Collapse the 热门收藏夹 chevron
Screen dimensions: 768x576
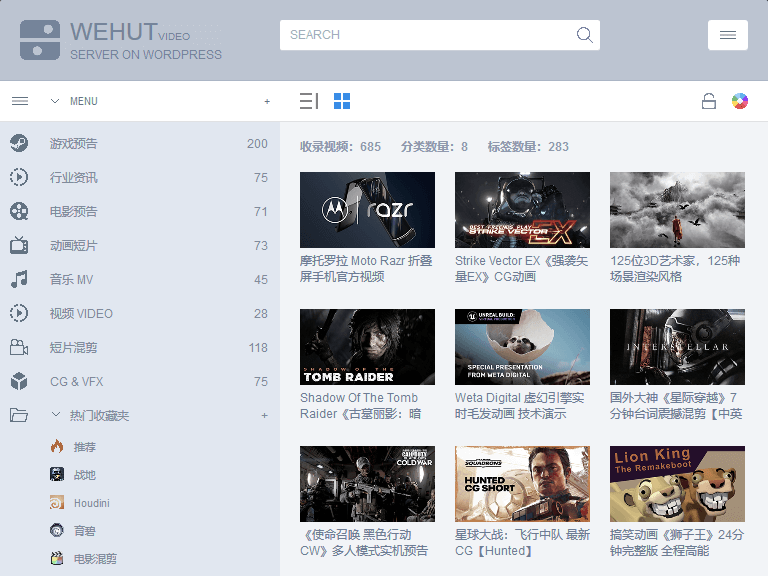tap(56, 415)
